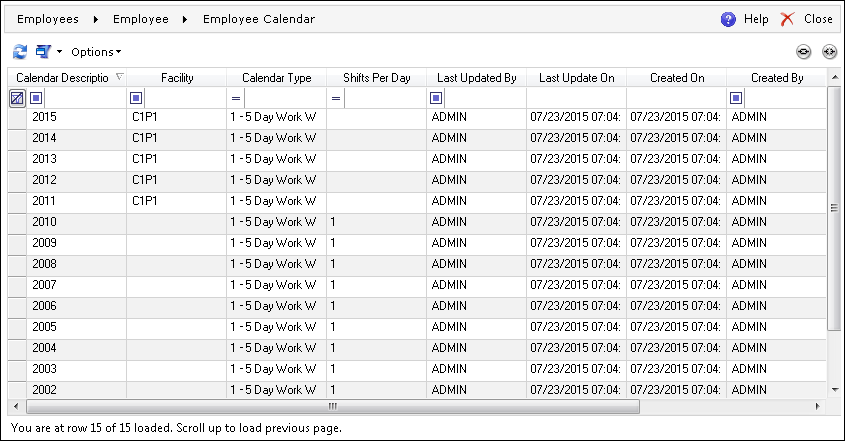The image size is (845, 441).
Task: Toggle filter operator box under Facility
Action: [x=136, y=98]
